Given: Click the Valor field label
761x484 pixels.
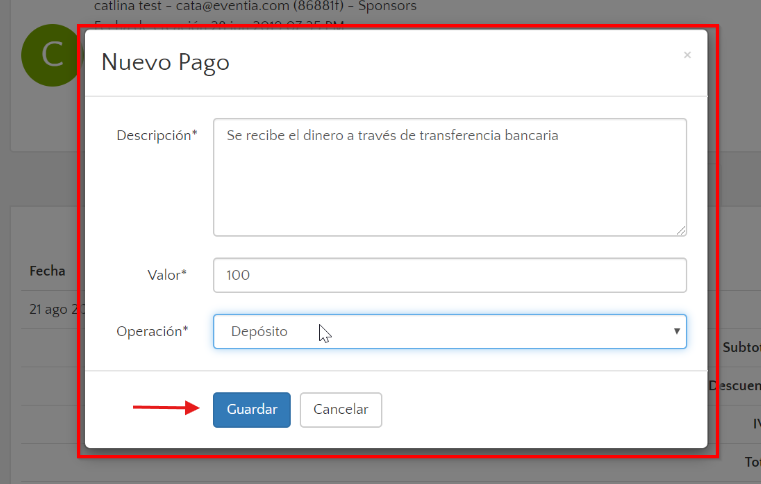Looking at the screenshot, I should [166, 275].
